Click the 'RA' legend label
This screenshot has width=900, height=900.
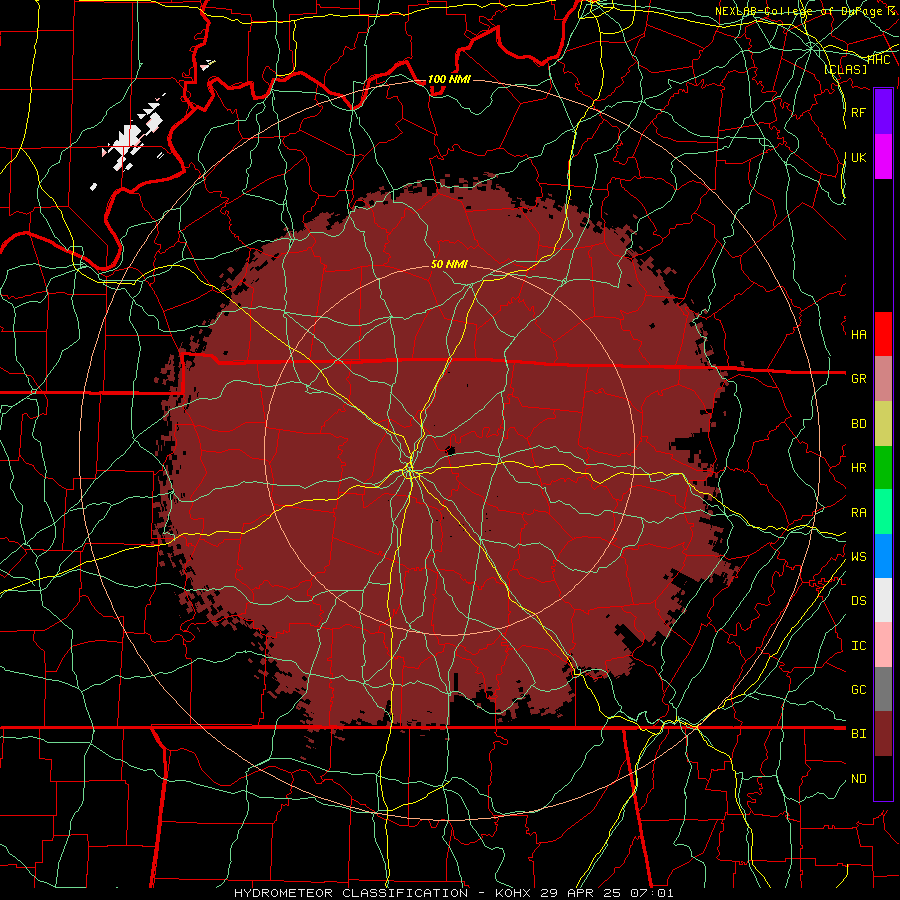(859, 513)
